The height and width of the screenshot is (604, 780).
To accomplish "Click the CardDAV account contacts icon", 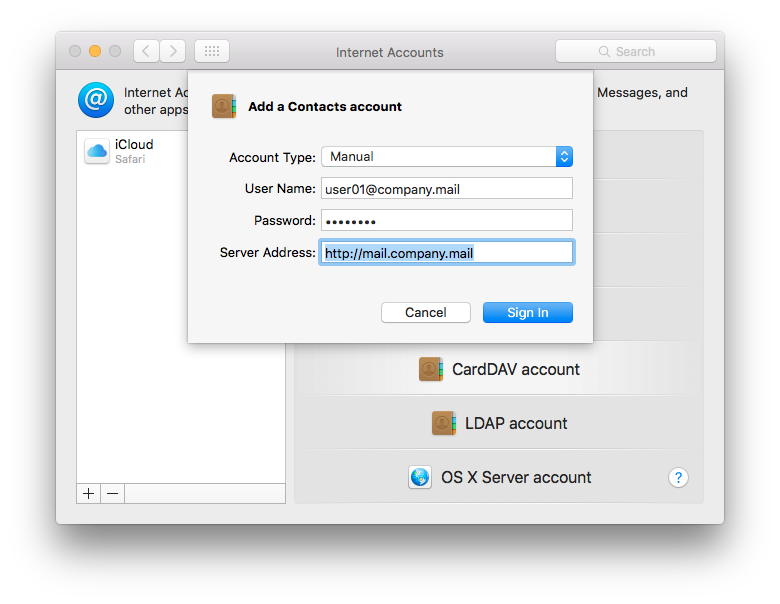I will [431, 369].
